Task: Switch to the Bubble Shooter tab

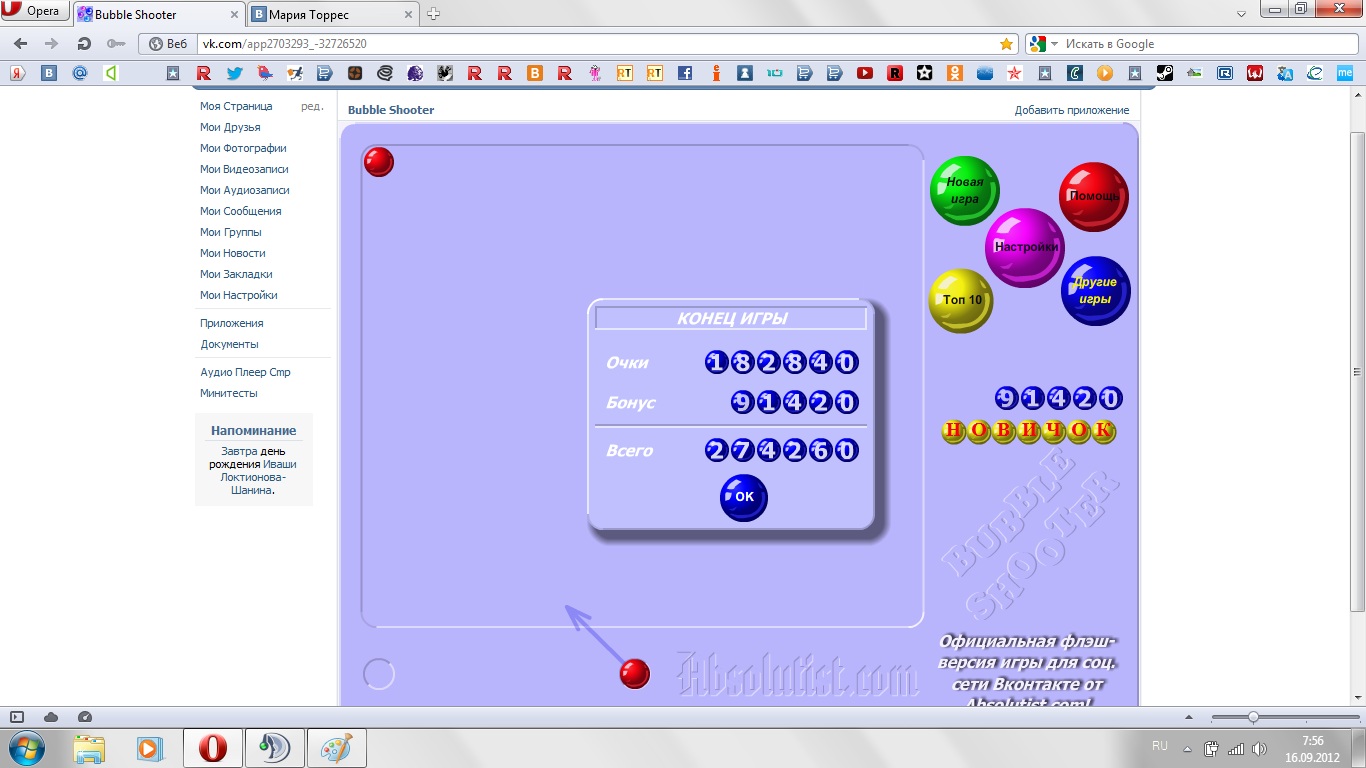Action: coord(158,14)
